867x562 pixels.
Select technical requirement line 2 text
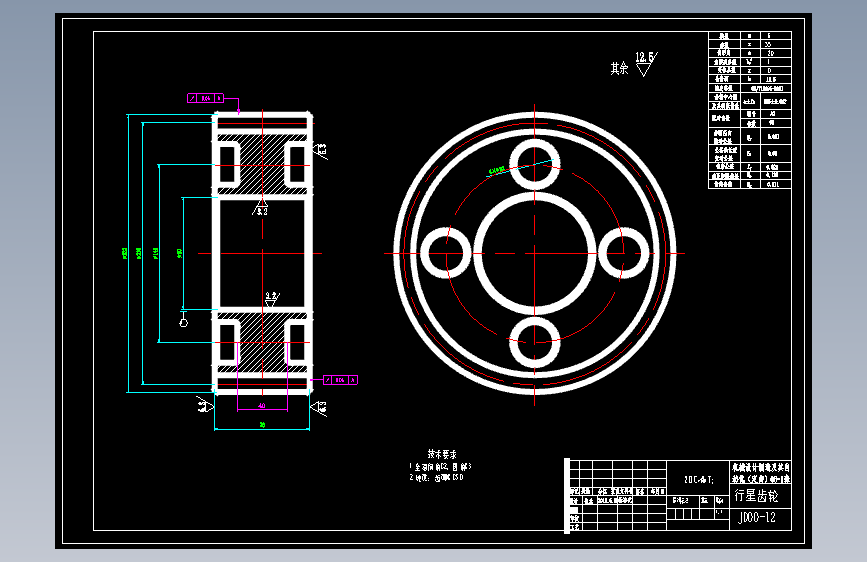[436, 477]
